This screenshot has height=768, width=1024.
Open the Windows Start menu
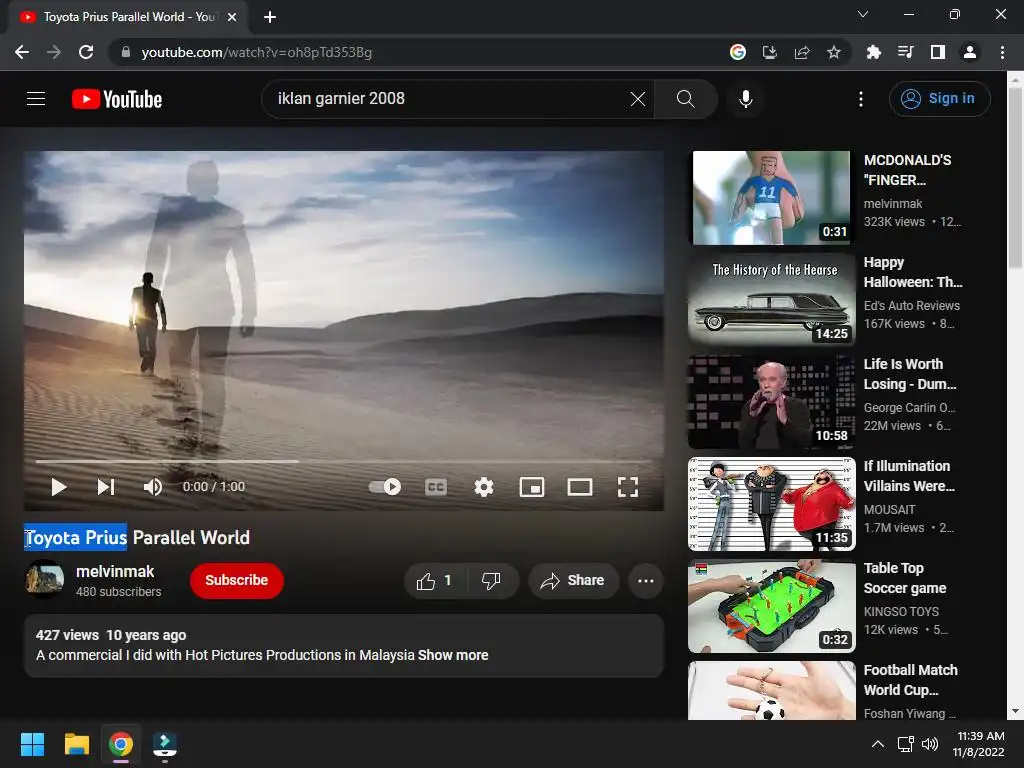coord(32,744)
